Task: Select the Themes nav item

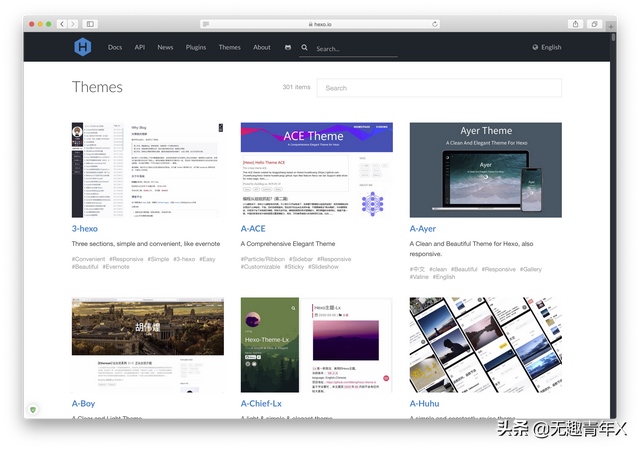Action: (229, 47)
